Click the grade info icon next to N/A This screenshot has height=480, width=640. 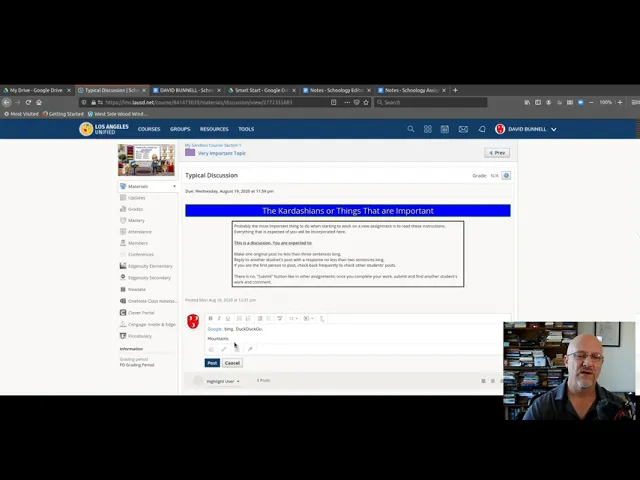(x=506, y=176)
